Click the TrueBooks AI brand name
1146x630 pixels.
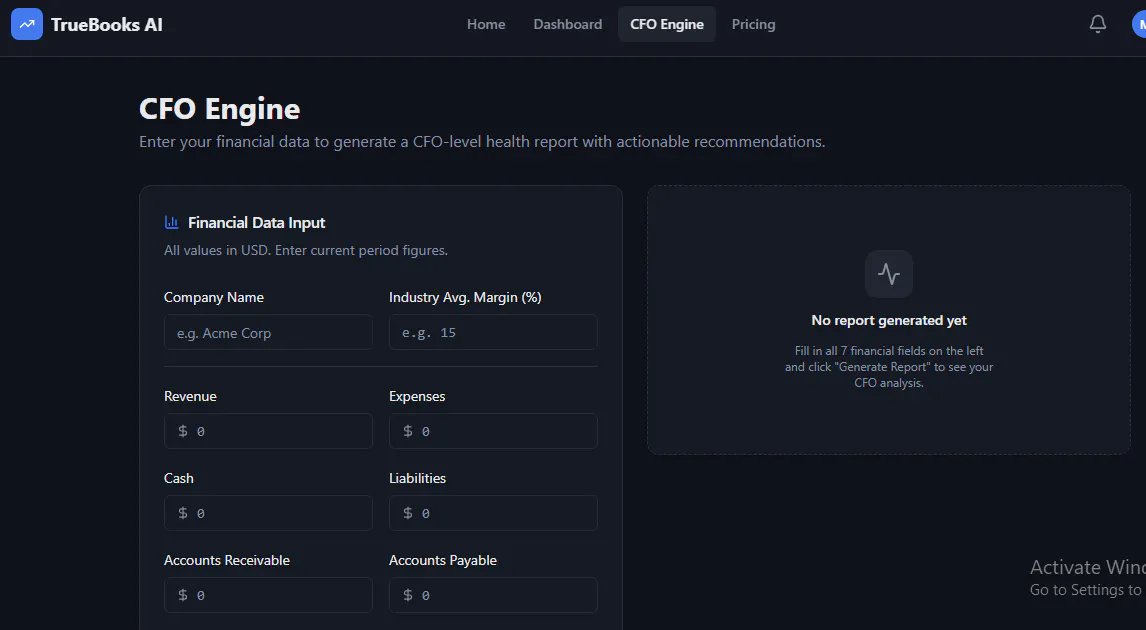(107, 25)
